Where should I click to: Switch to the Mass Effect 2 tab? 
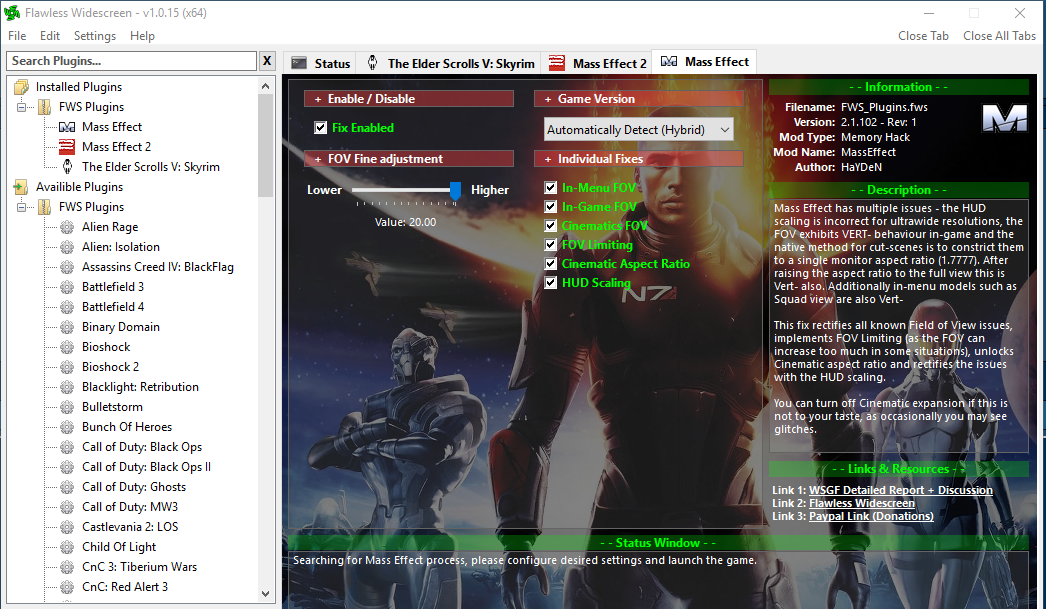point(597,63)
